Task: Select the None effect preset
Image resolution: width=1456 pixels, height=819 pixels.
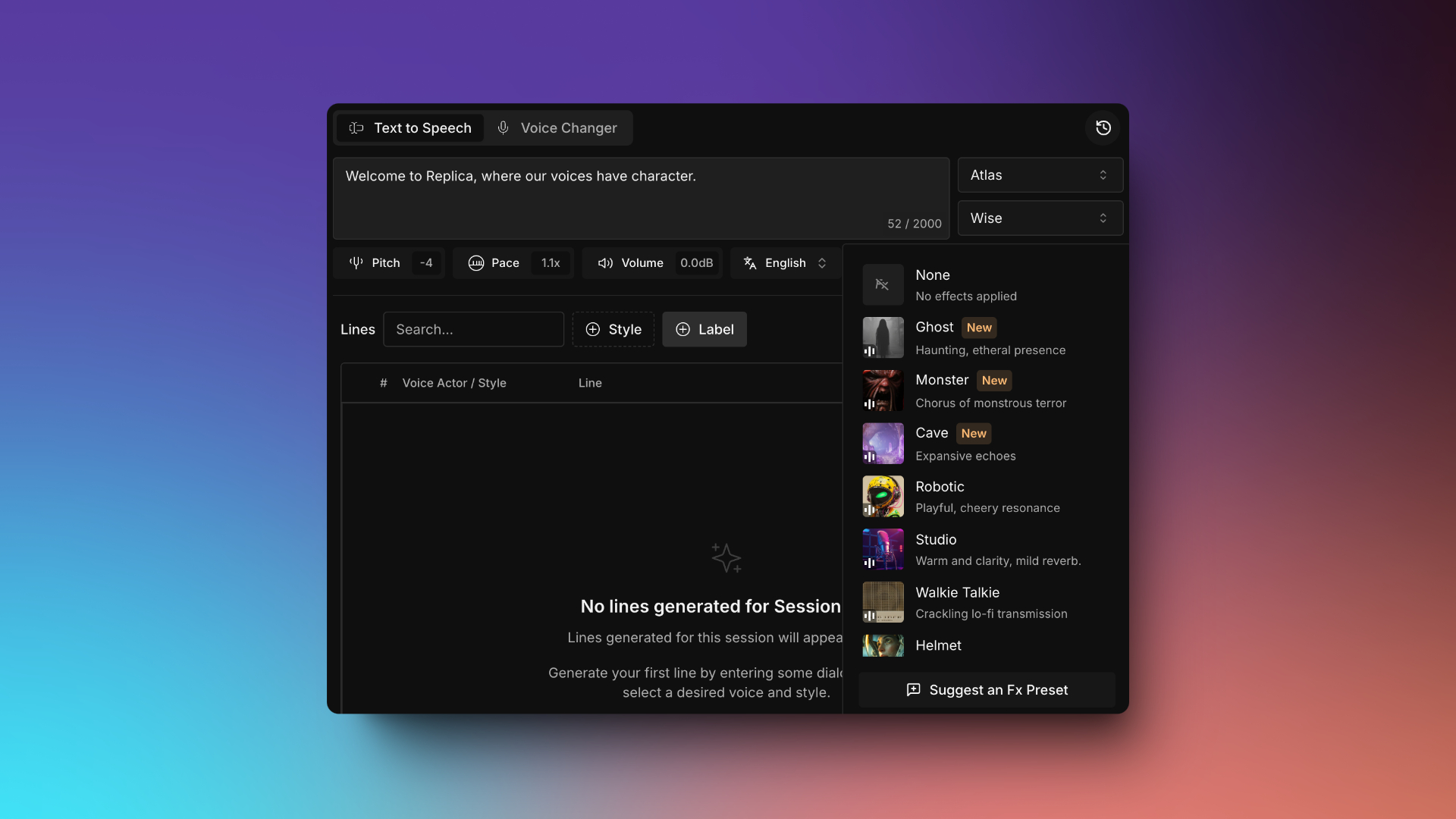Action: coord(987,284)
